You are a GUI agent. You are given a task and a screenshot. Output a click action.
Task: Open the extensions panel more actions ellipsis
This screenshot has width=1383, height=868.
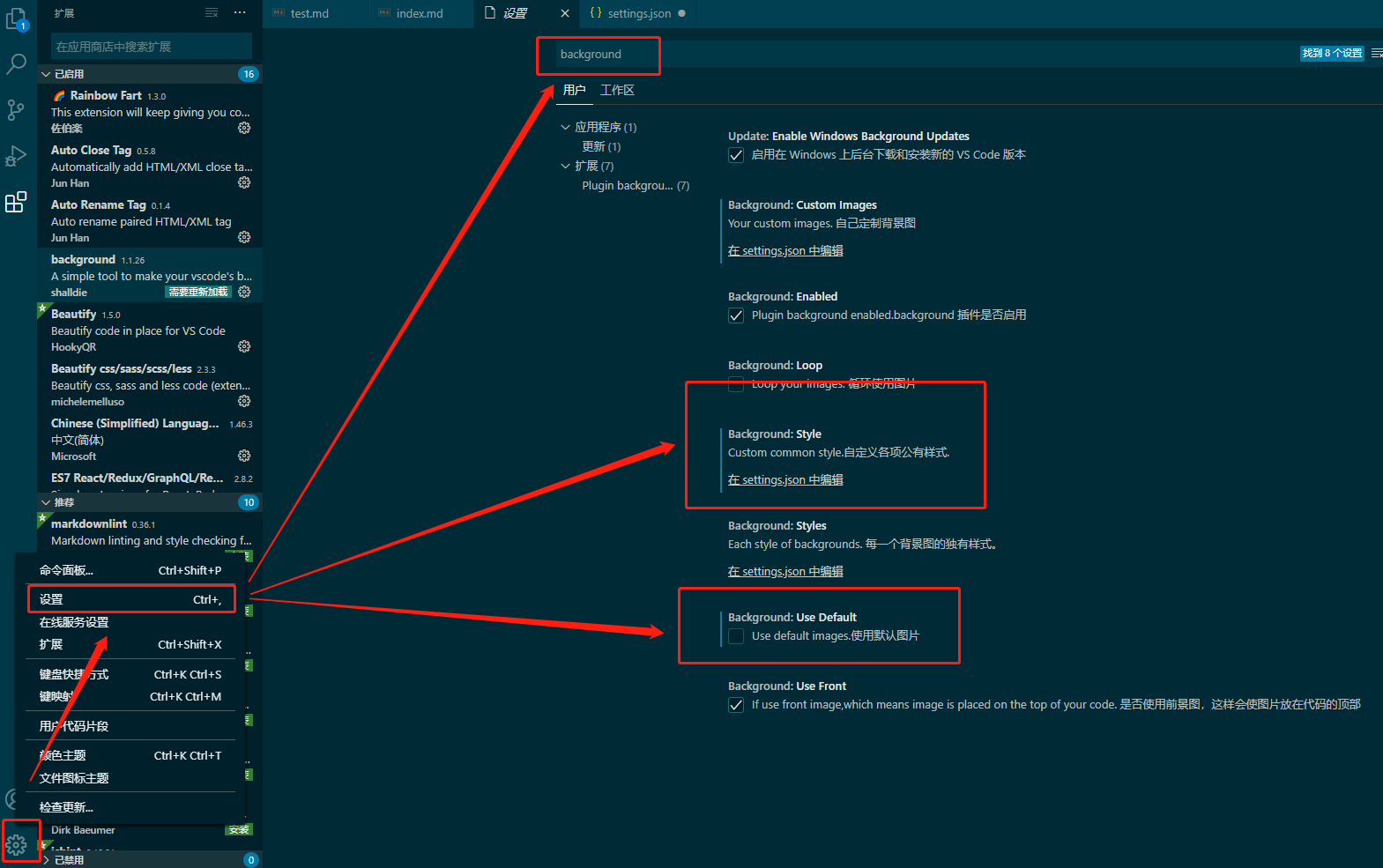[x=240, y=12]
